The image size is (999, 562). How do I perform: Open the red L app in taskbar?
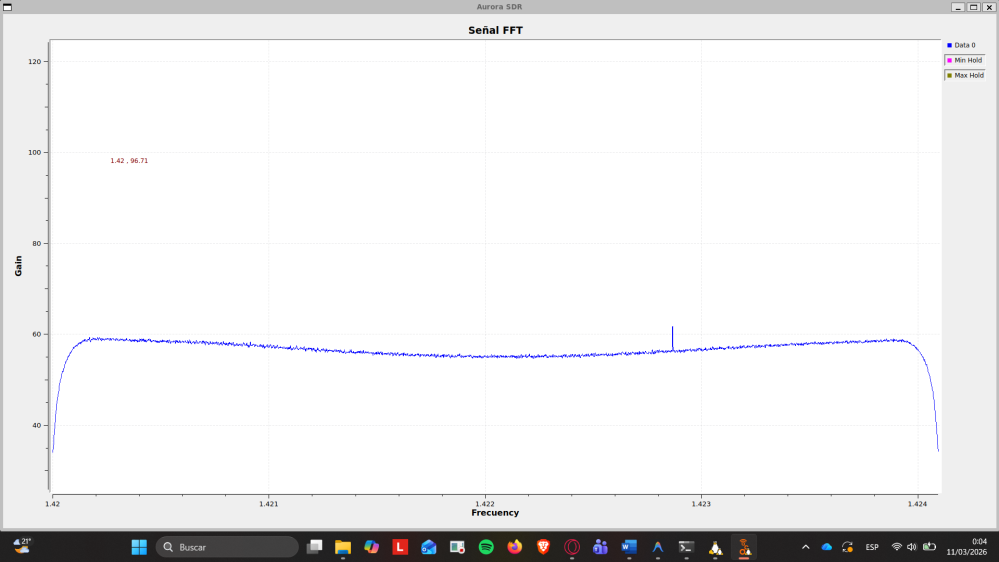[x=400, y=547]
